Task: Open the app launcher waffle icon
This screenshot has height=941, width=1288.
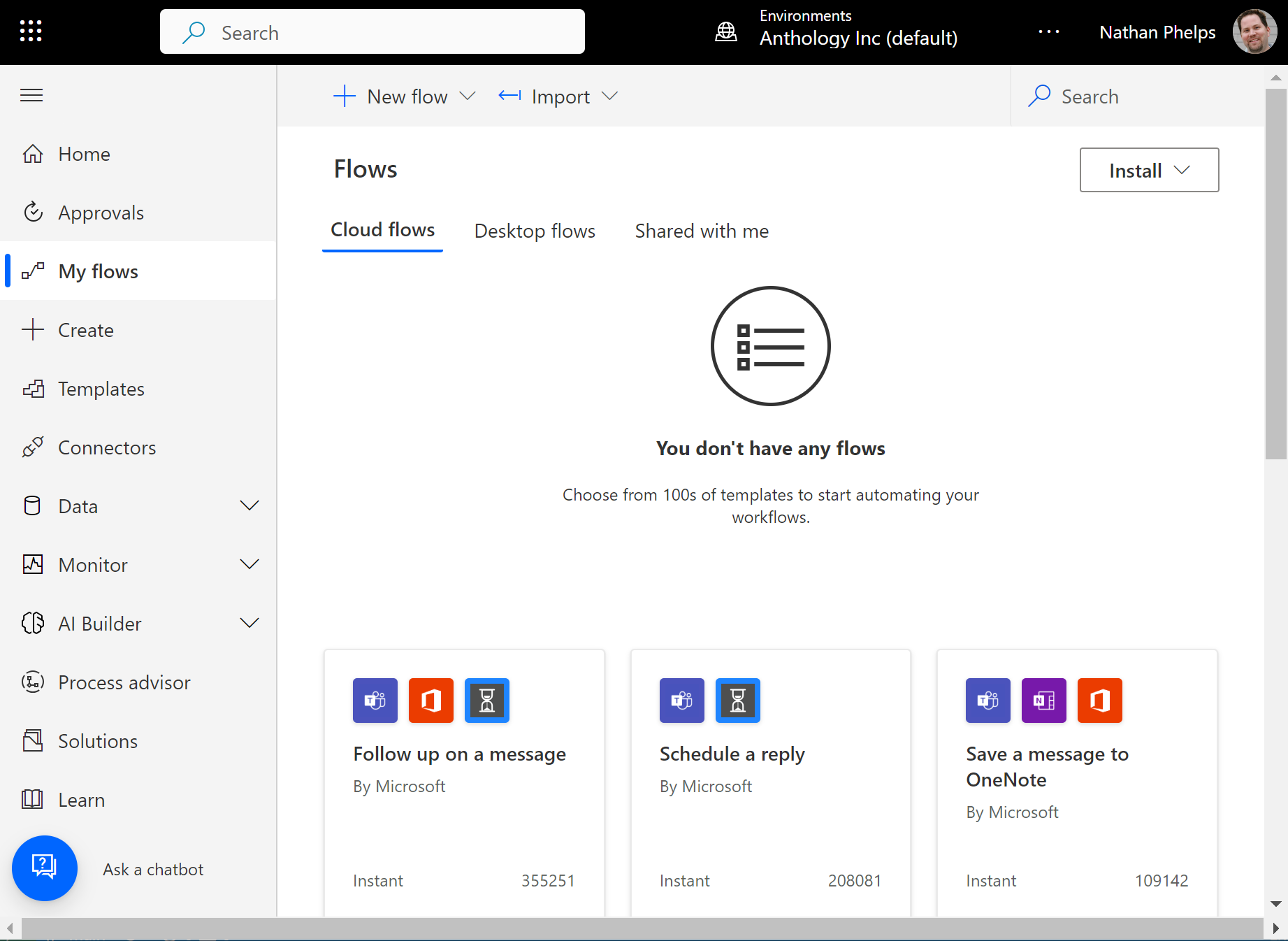Action: pos(31,31)
